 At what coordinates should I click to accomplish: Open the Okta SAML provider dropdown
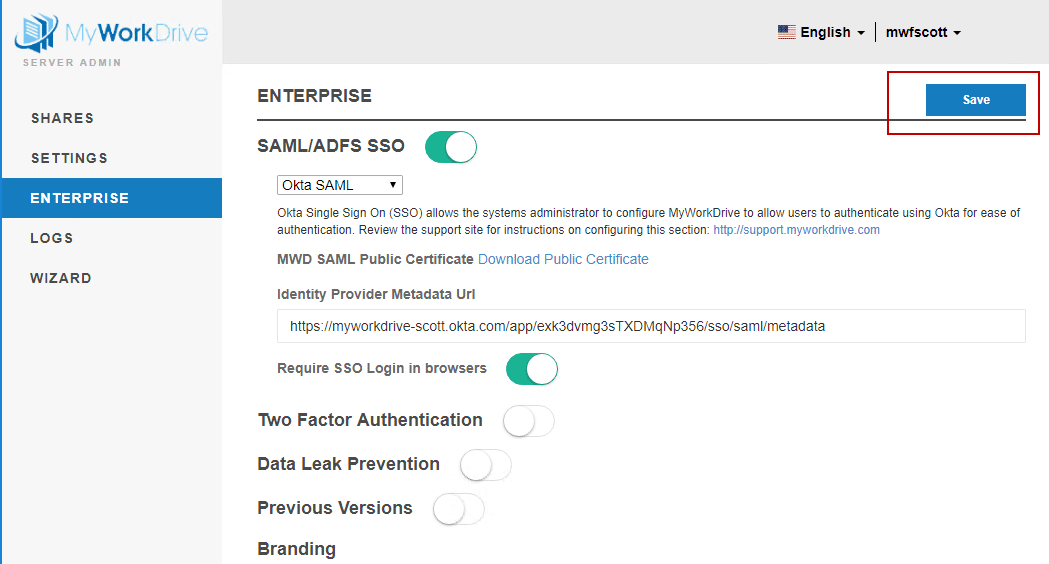[x=339, y=185]
